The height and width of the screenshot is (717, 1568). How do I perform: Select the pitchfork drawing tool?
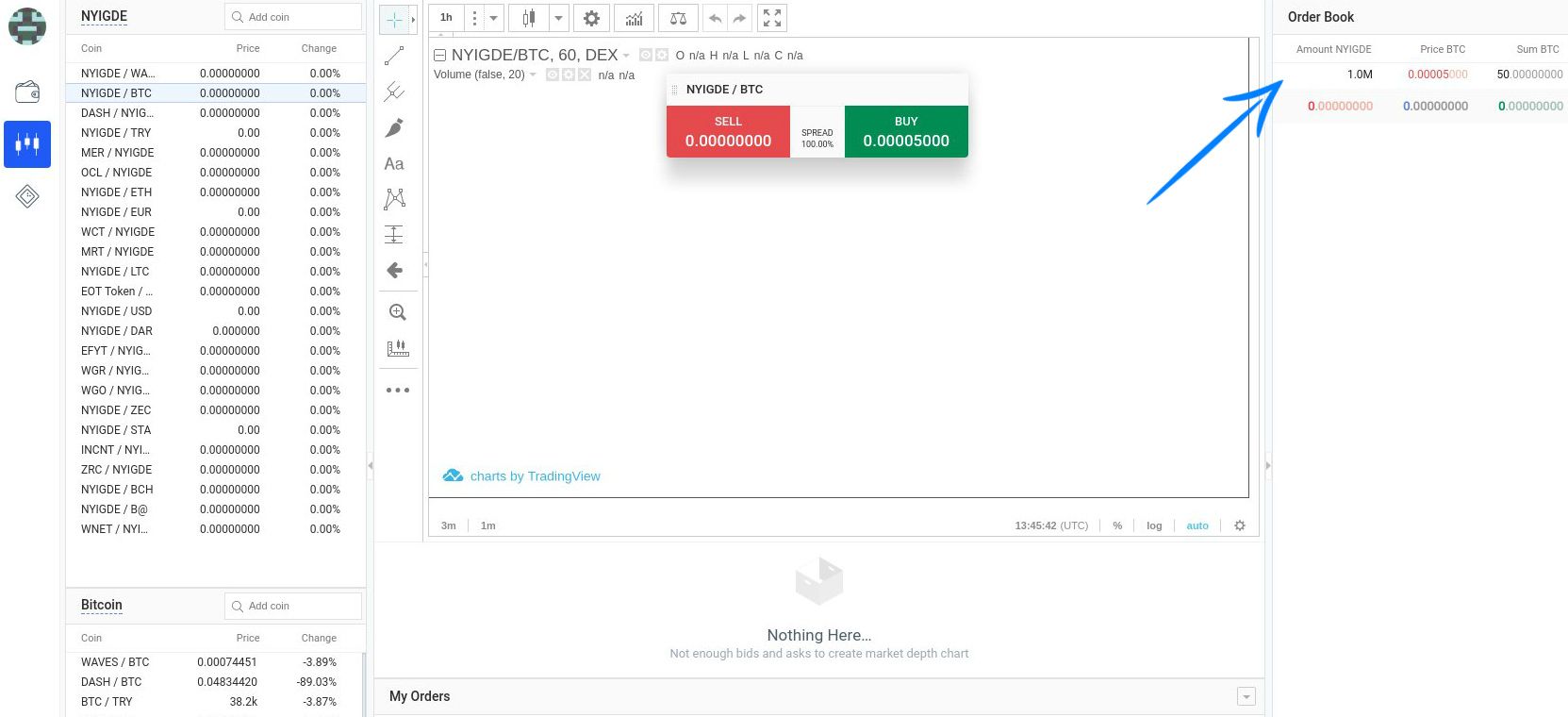point(394,92)
